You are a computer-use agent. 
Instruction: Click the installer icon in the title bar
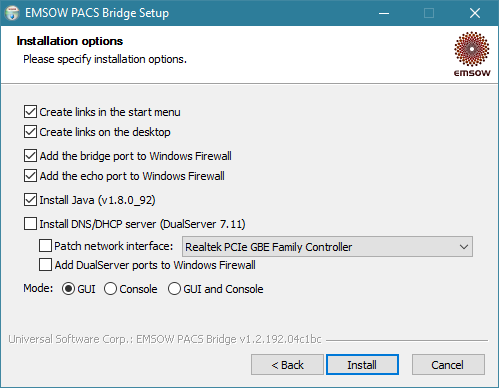12,13
